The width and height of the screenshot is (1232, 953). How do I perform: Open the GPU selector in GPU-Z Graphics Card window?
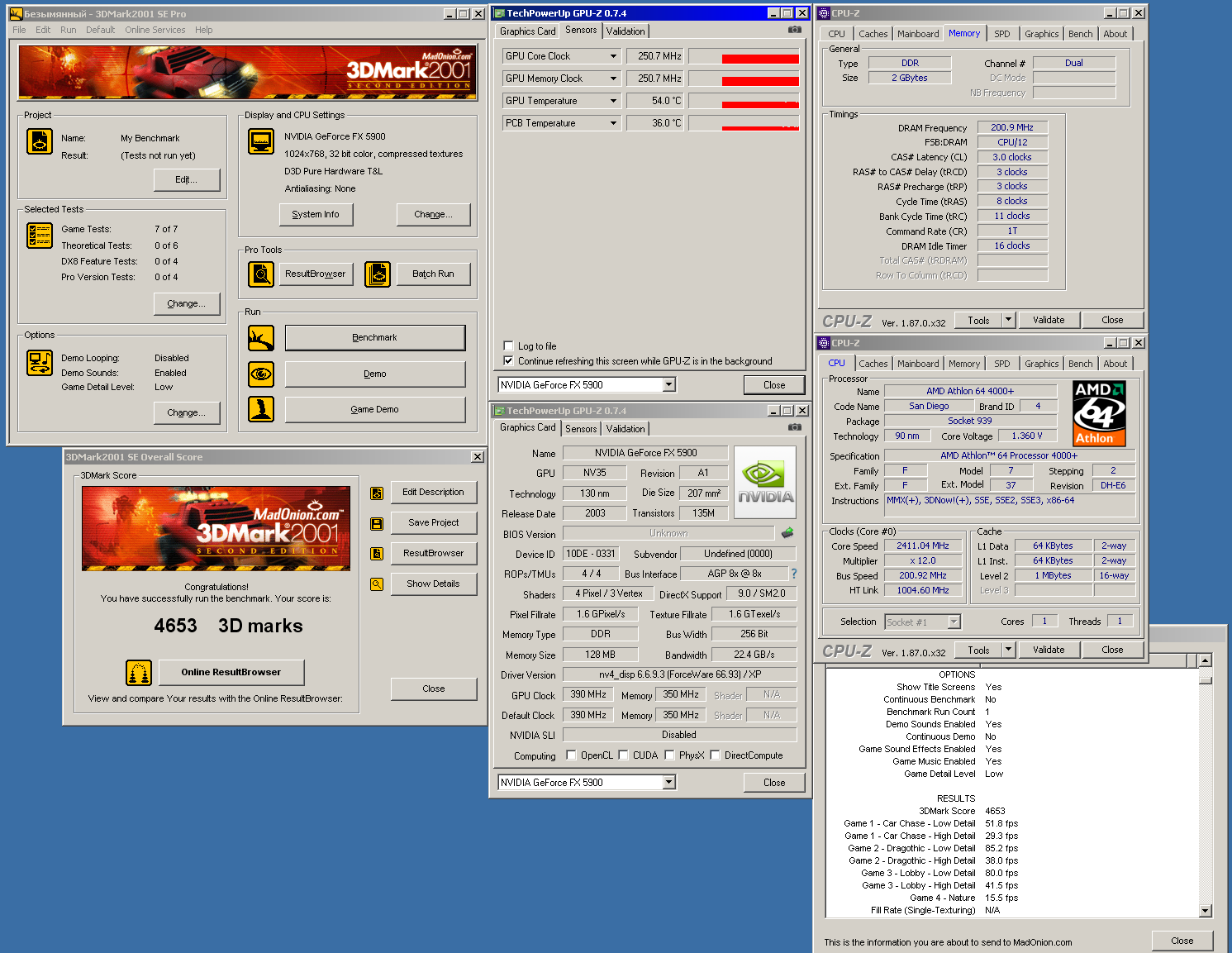click(x=669, y=783)
